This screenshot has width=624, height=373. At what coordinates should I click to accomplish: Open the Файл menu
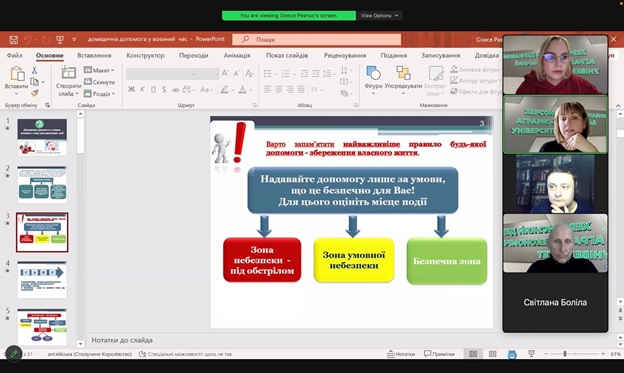(14, 55)
